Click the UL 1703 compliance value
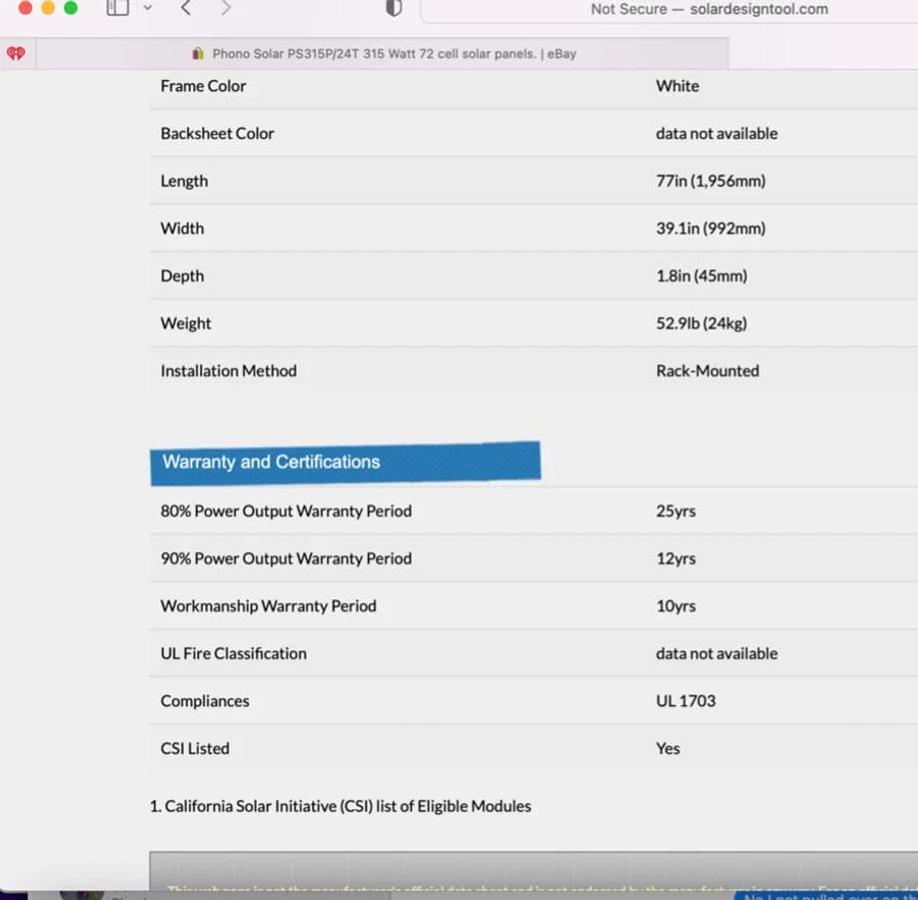 click(686, 701)
